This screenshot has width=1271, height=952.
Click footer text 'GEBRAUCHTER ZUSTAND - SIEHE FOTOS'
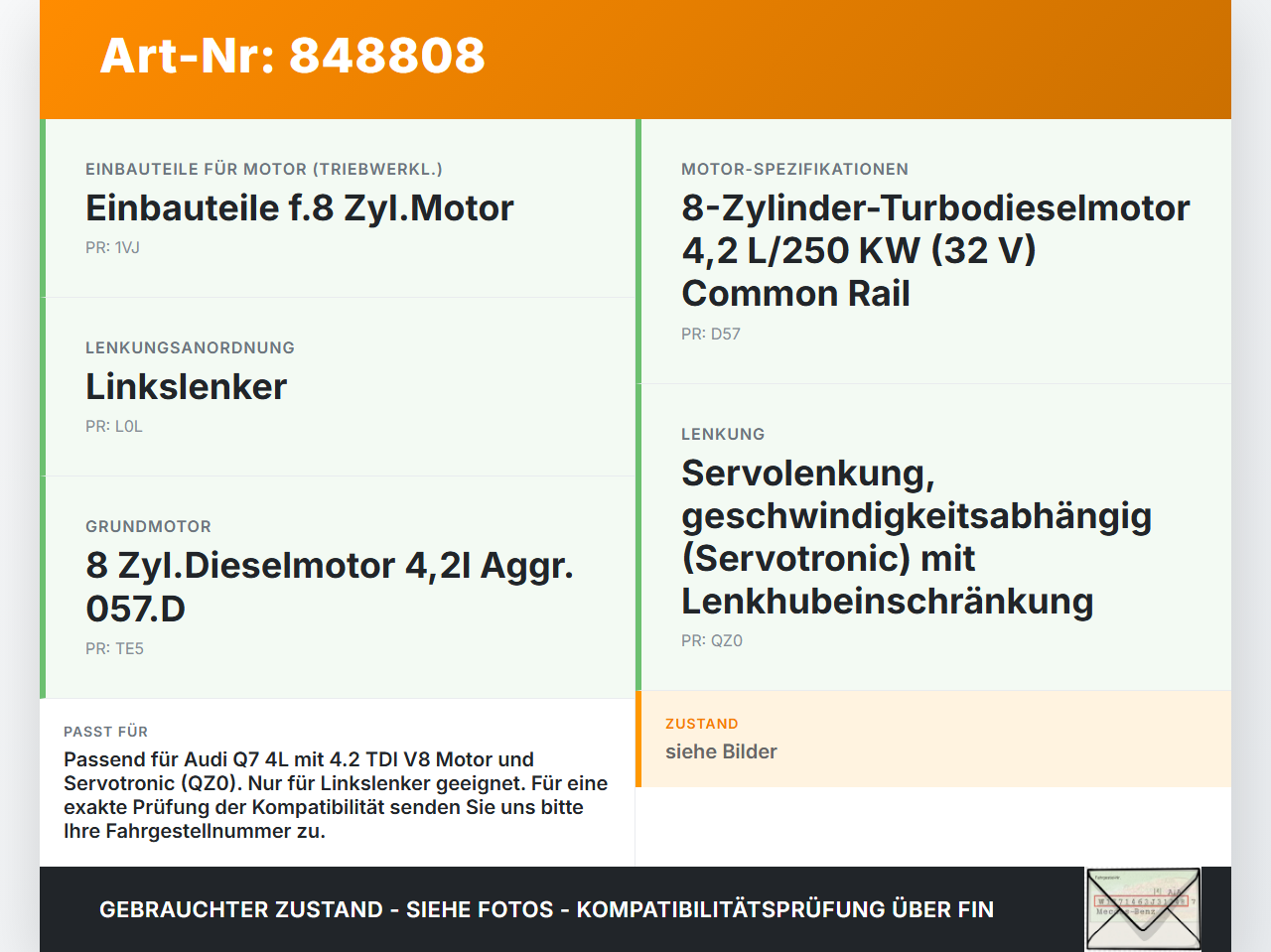click(x=546, y=909)
